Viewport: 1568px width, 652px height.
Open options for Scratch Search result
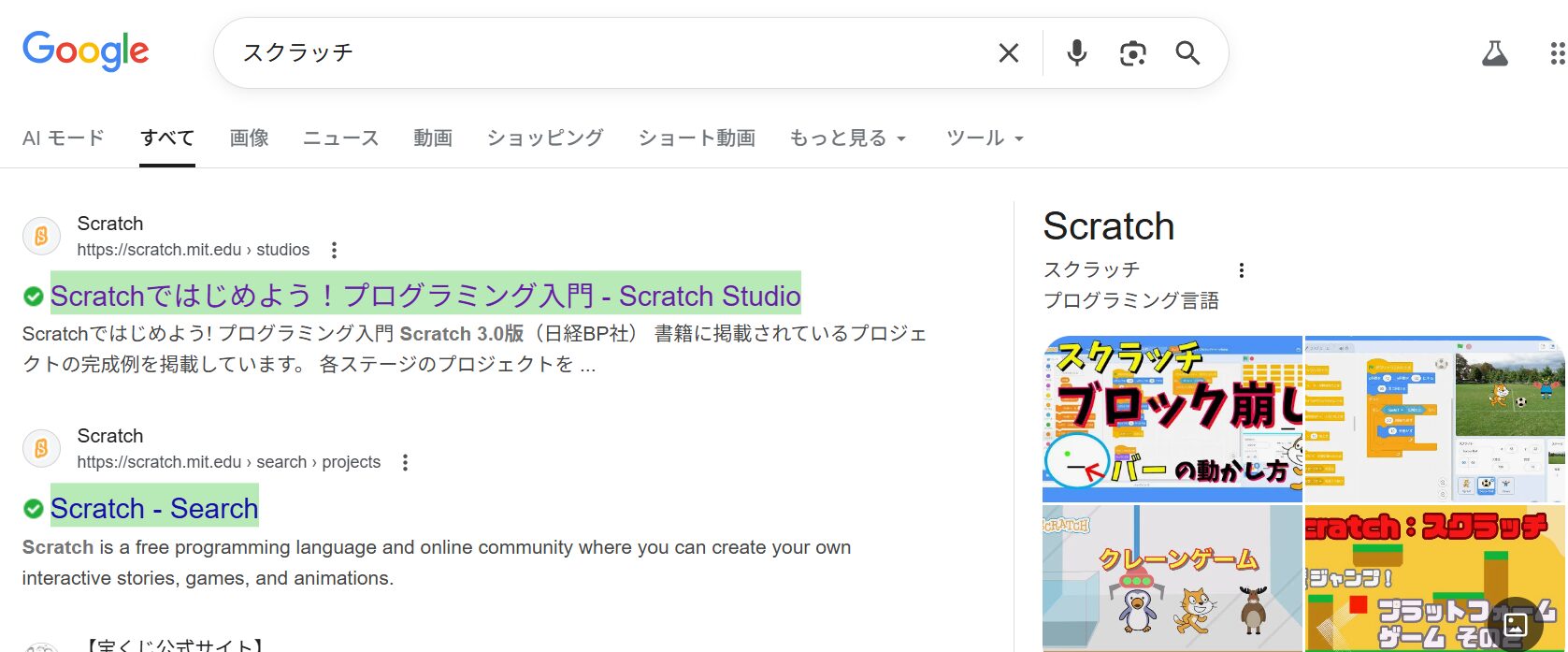[405, 462]
